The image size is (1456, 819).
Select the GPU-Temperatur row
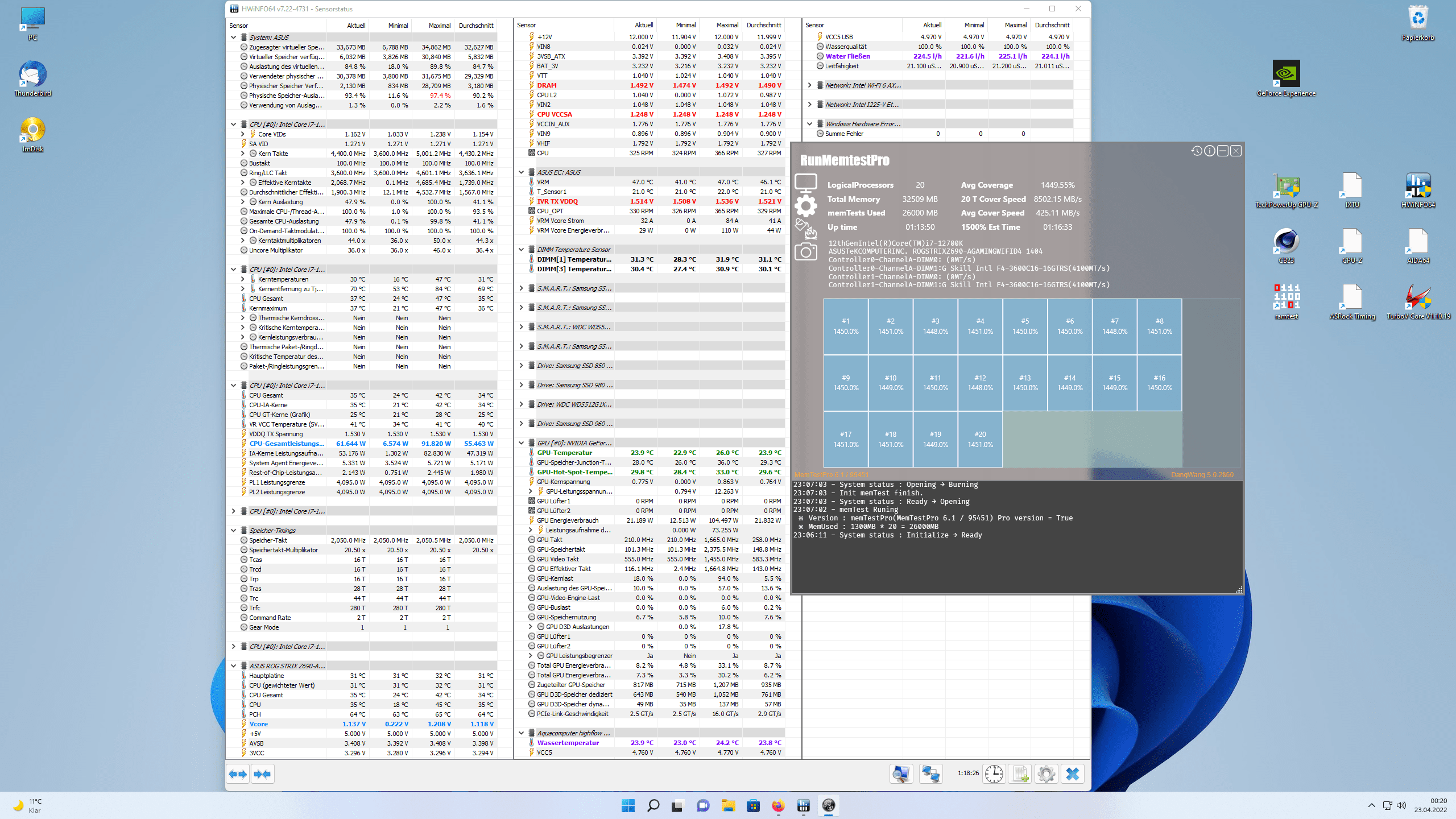pyautogui.click(x=656, y=453)
